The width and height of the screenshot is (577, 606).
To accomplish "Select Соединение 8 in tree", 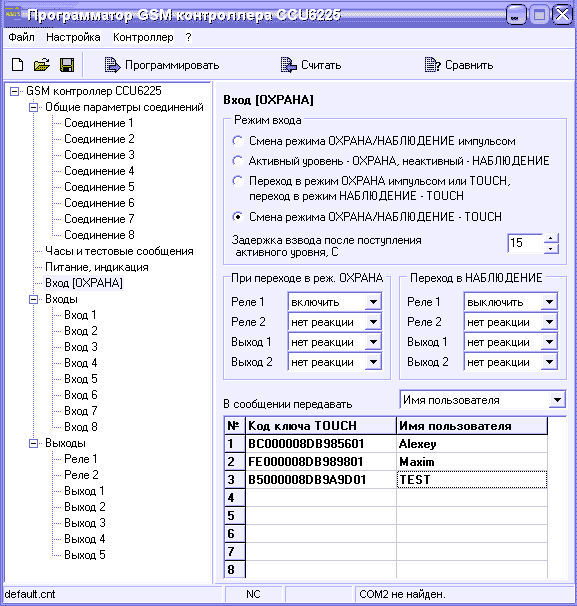I will [99, 235].
